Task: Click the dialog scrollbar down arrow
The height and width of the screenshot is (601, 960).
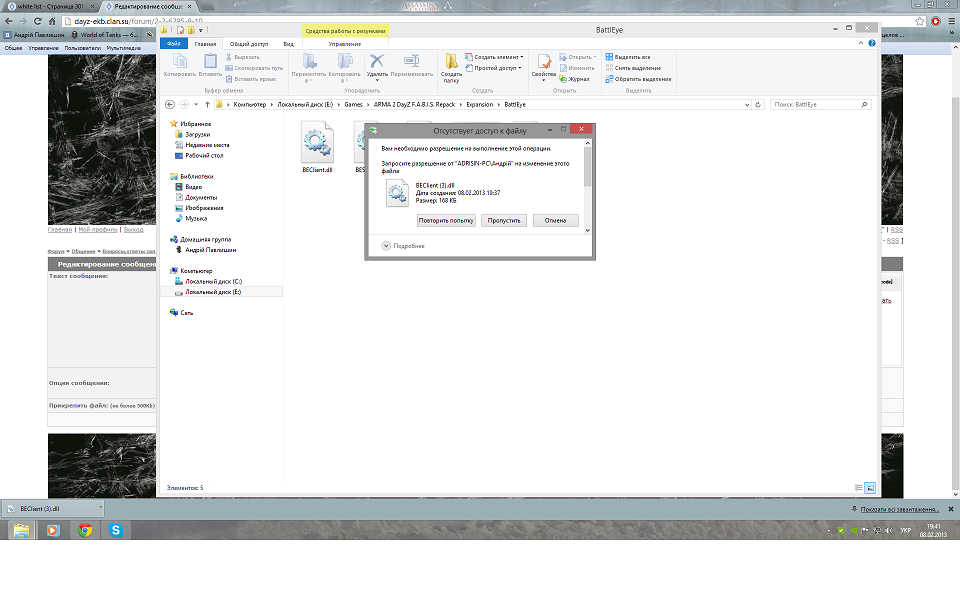Action: [588, 231]
